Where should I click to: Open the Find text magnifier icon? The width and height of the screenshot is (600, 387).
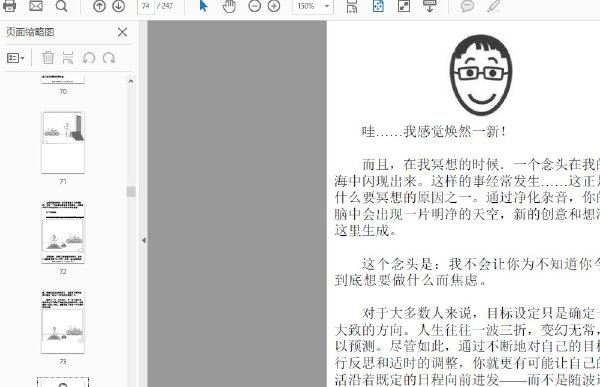(61, 6)
